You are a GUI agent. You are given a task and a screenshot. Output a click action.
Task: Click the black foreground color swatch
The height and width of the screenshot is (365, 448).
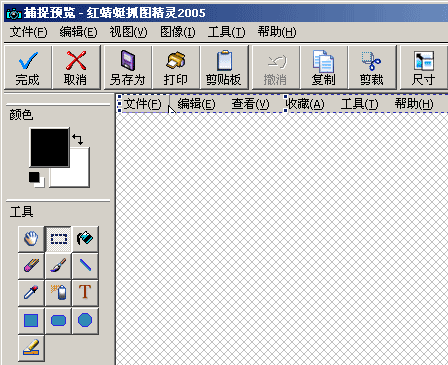coord(49,147)
